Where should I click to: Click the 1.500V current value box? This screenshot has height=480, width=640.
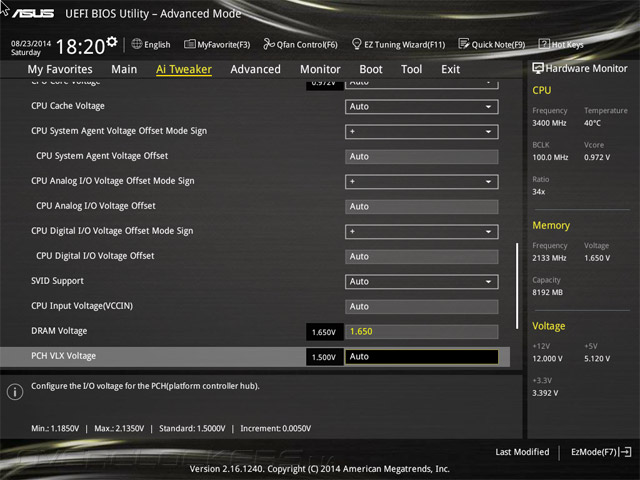click(324, 357)
